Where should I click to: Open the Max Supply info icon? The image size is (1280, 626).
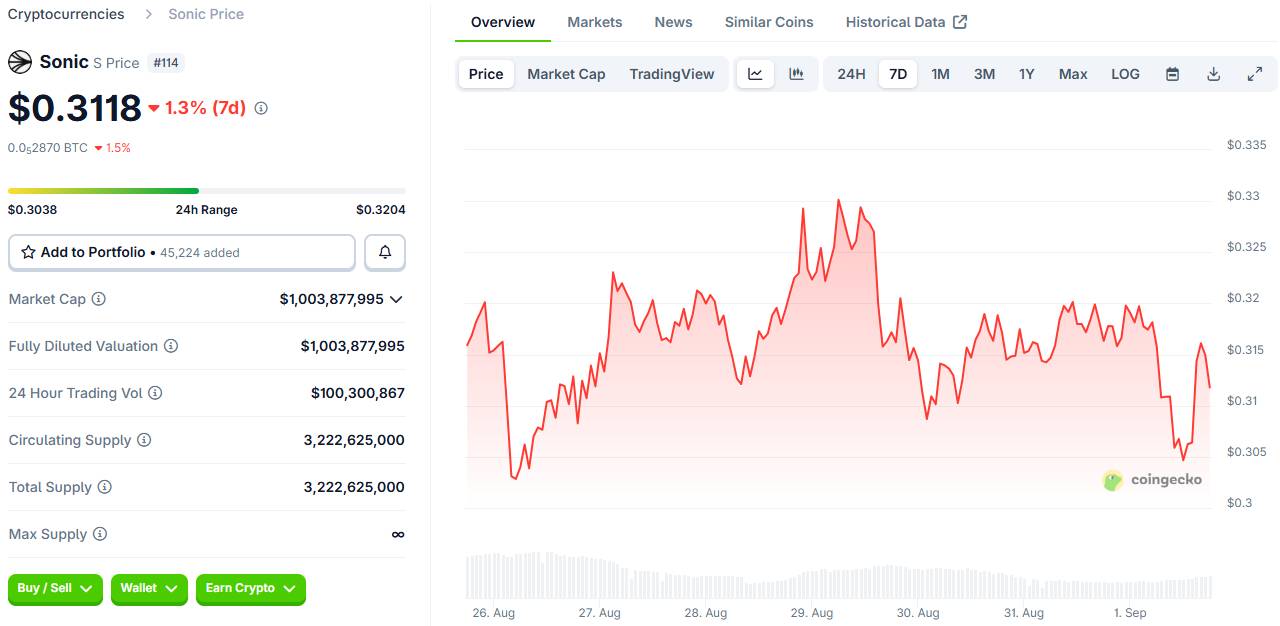[x=100, y=534]
